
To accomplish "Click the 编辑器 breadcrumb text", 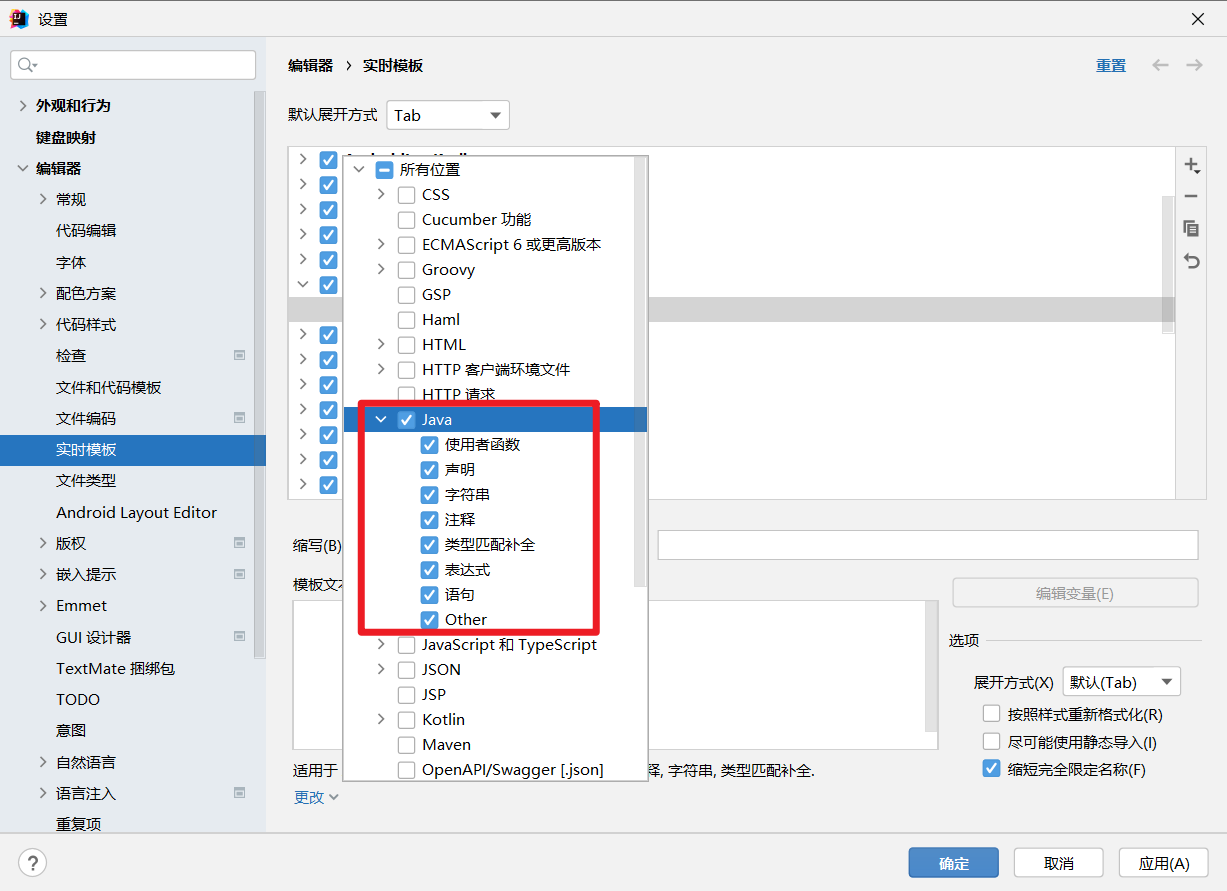I will click(x=311, y=65).
